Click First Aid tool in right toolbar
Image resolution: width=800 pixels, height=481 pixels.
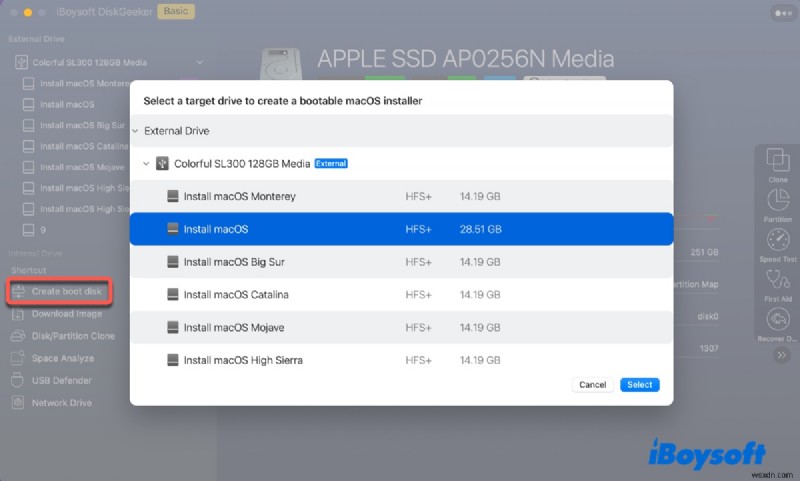click(778, 285)
